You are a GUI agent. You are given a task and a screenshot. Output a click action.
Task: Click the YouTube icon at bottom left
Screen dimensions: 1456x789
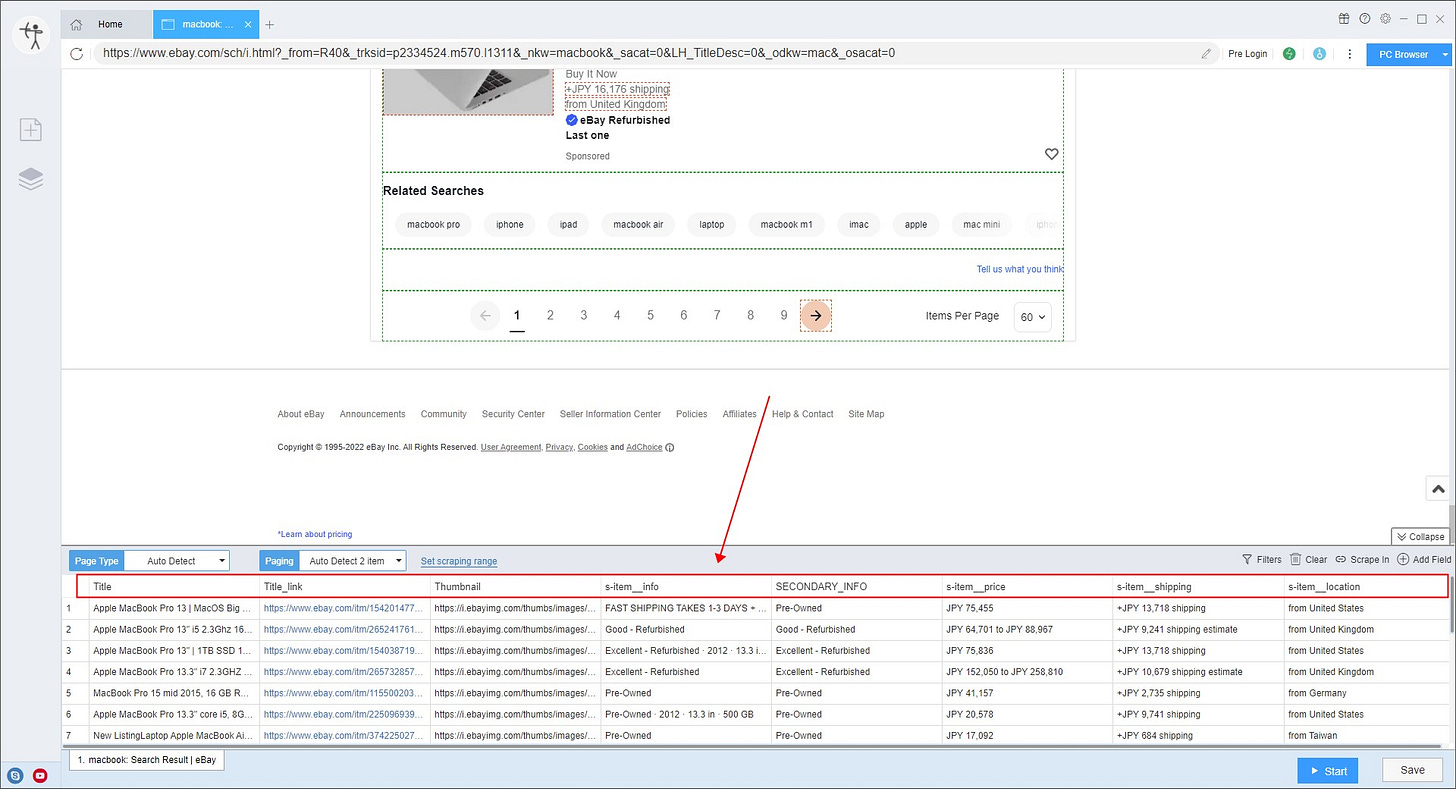[x=41, y=775]
